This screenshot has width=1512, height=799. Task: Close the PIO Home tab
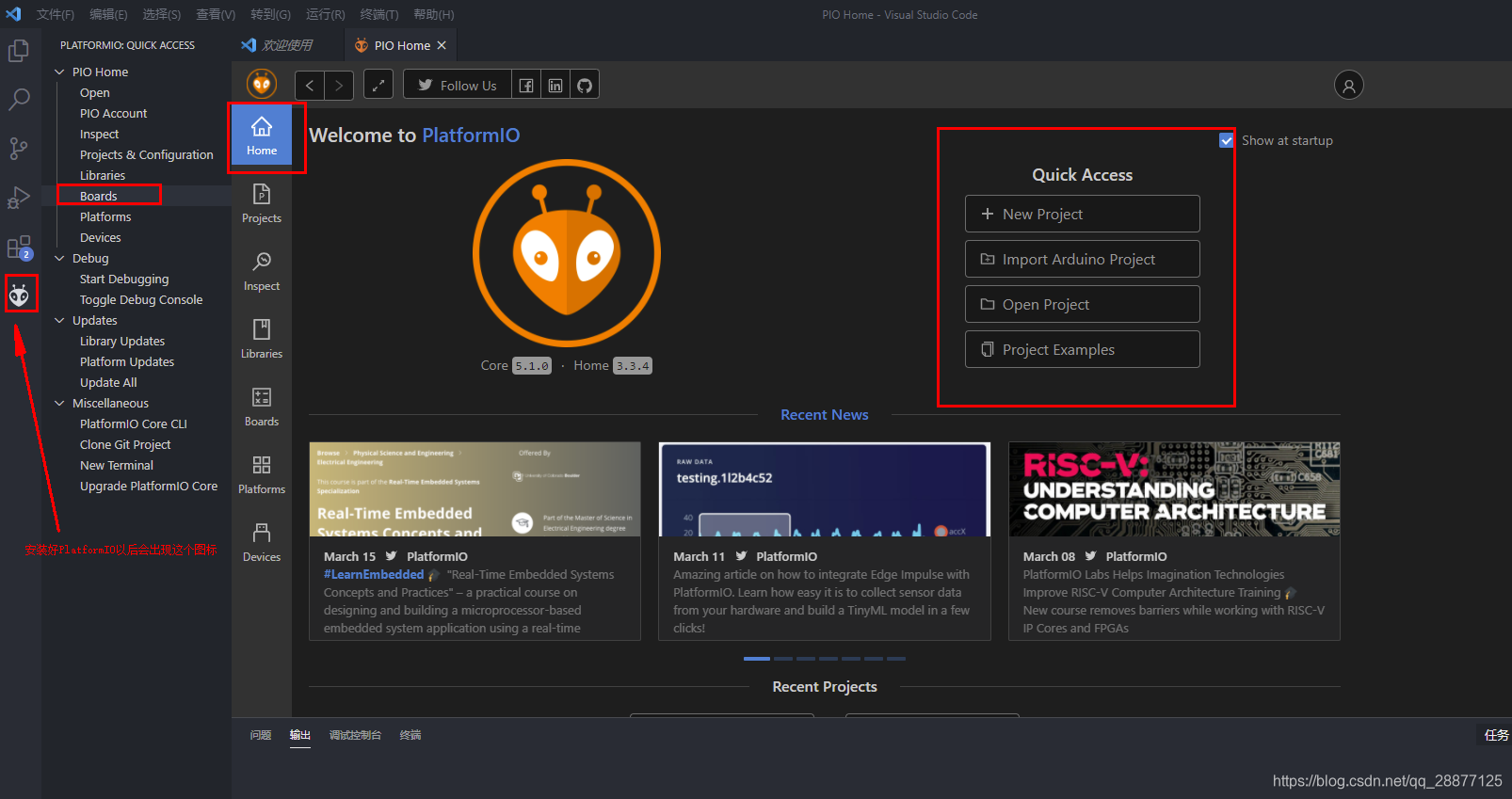[442, 45]
